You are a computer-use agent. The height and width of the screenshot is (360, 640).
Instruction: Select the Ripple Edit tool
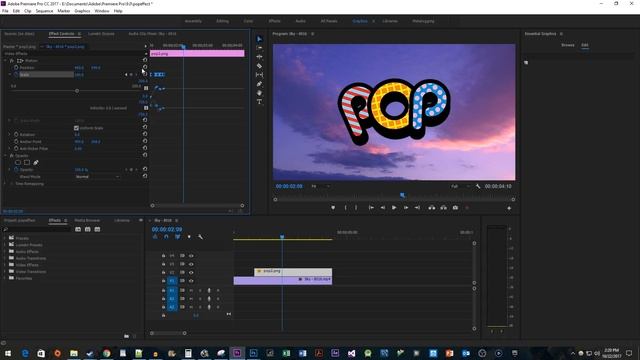point(260,57)
